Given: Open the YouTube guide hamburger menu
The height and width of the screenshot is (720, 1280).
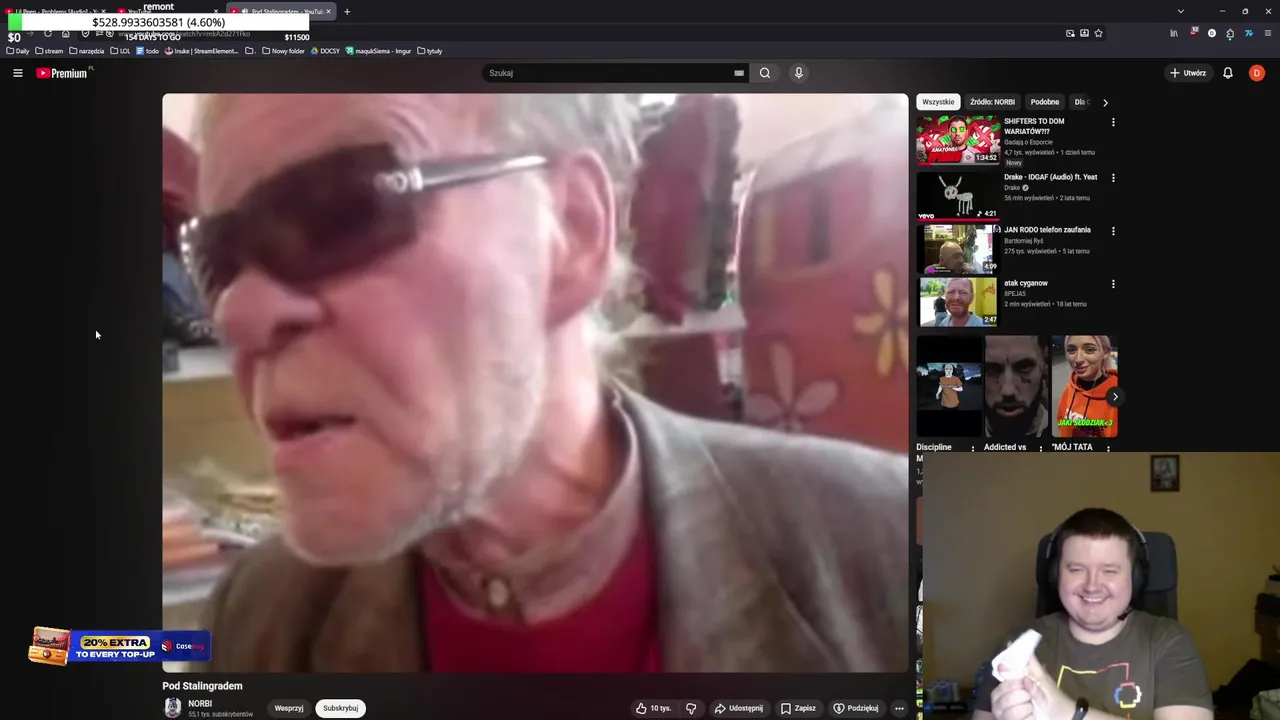Looking at the screenshot, I should pyautogui.click(x=17, y=73).
